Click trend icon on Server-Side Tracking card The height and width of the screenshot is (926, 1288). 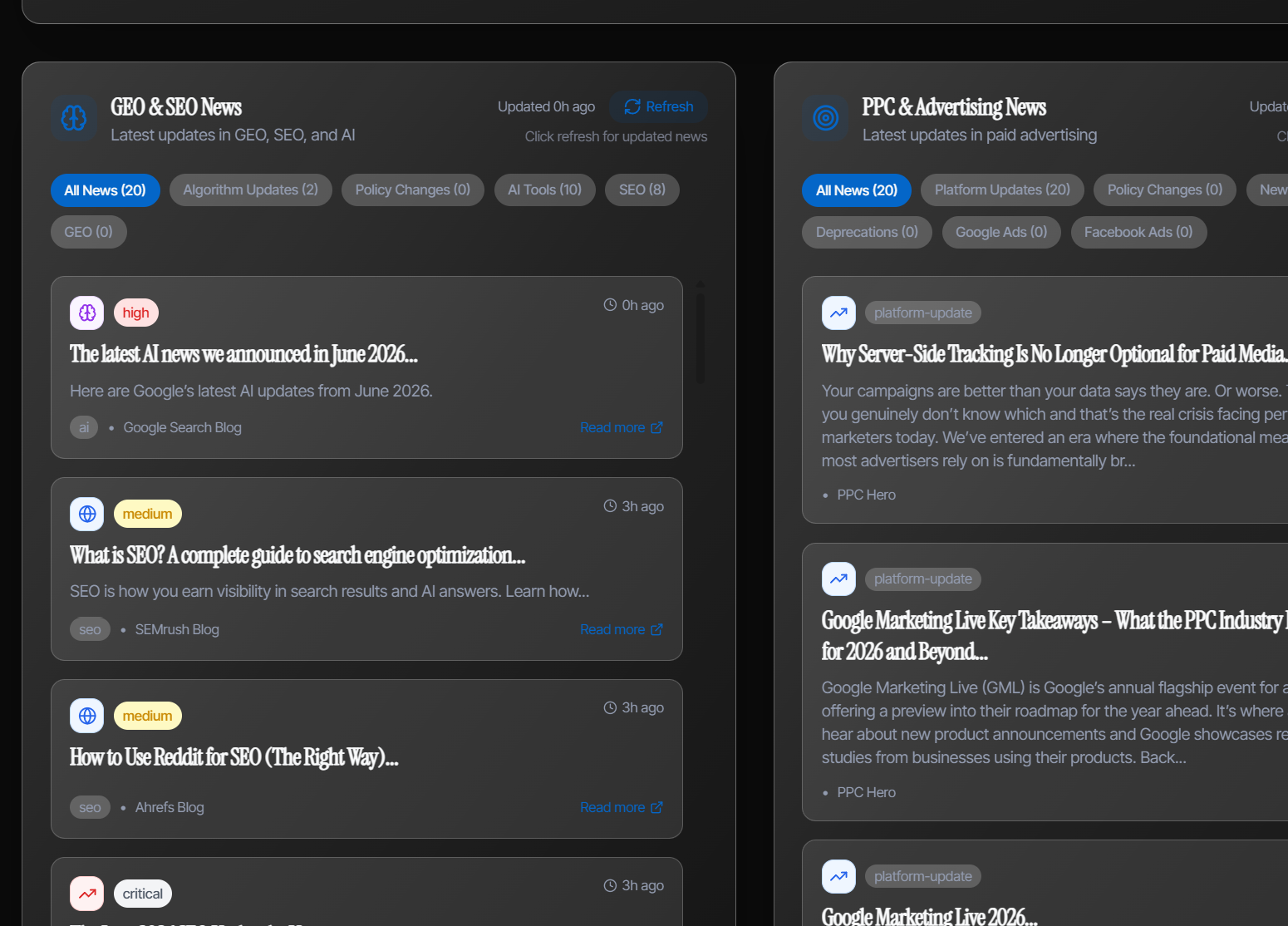(838, 313)
